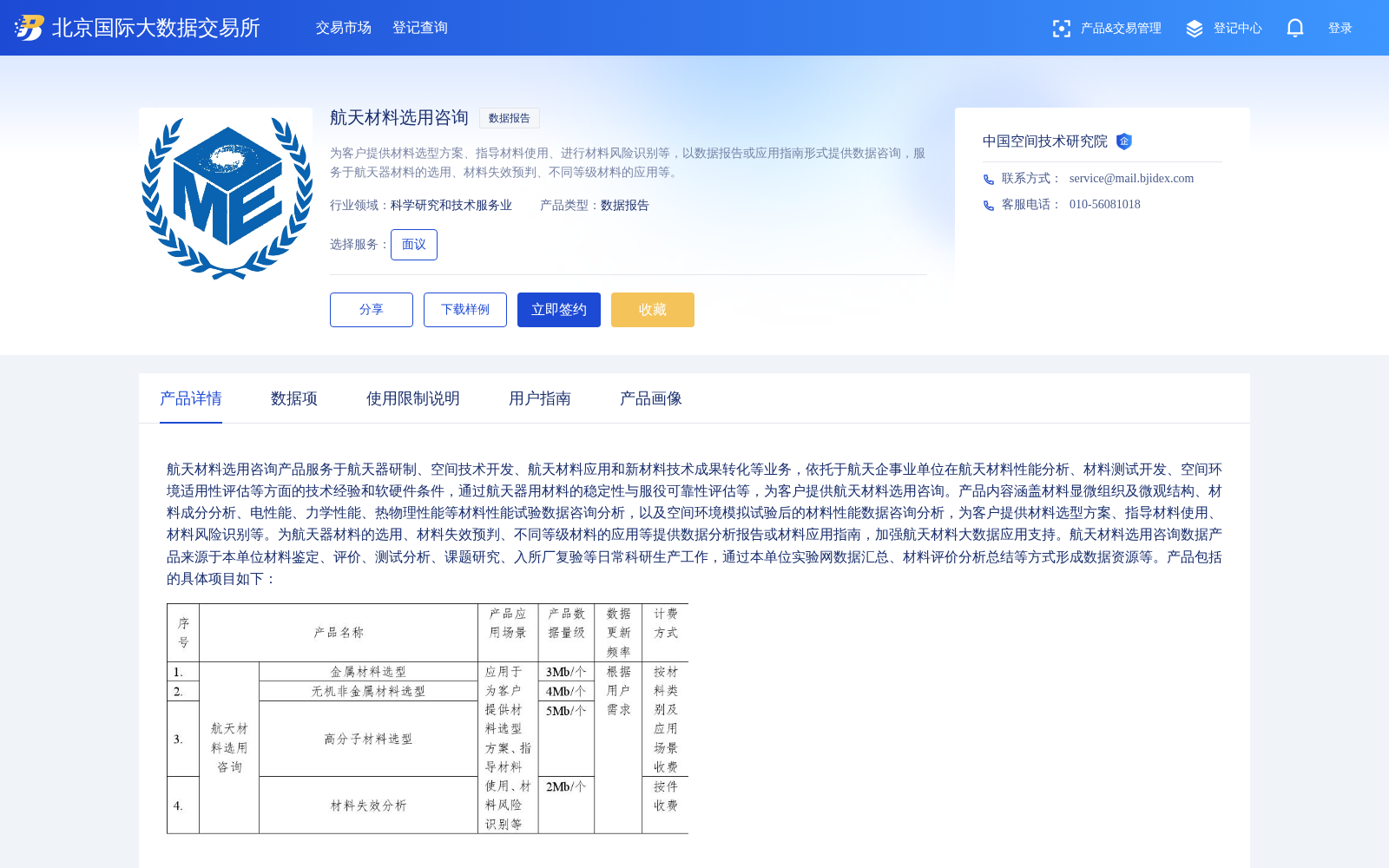Viewport: 1389px width, 868px height.
Task: Click table cell 3Mb/个
Action: point(566,672)
